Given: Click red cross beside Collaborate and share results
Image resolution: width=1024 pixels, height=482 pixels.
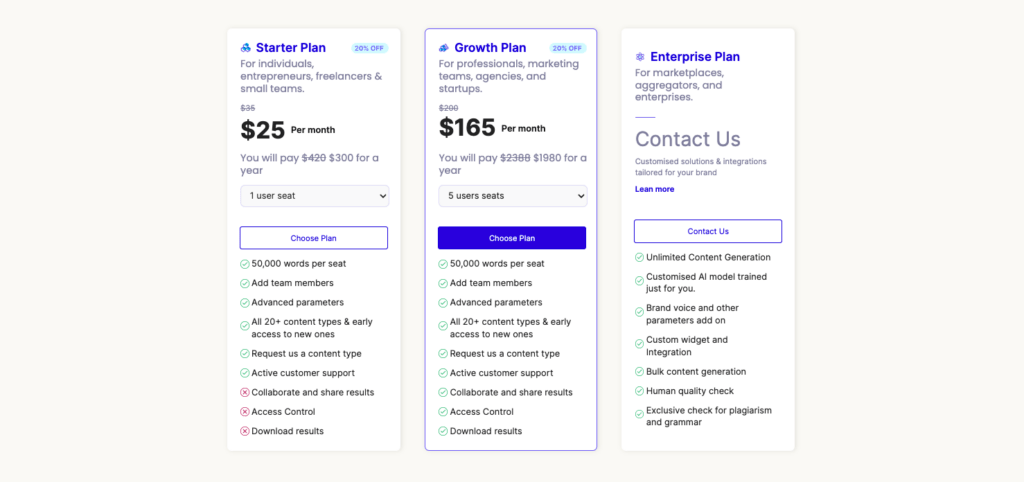Looking at the screenshot, I should [x=245, y=393].
